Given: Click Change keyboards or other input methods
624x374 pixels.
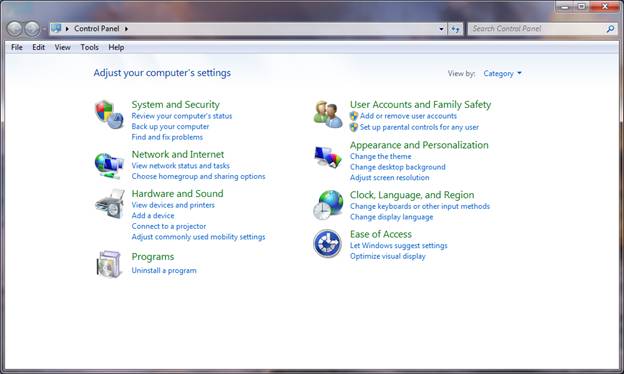Looking at the screenshot, I should click(420, 206).
